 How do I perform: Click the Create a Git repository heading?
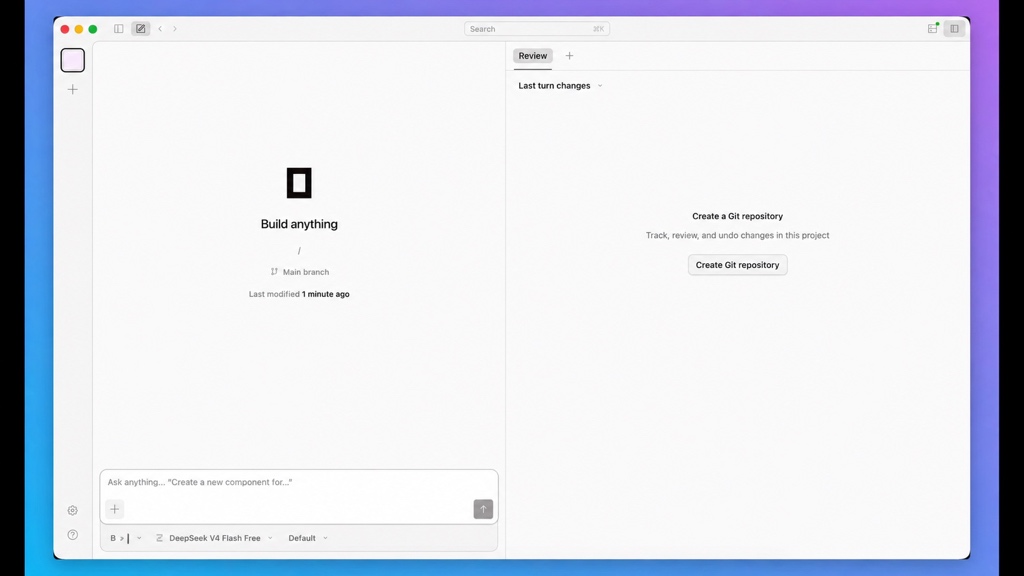pos(737,216)
